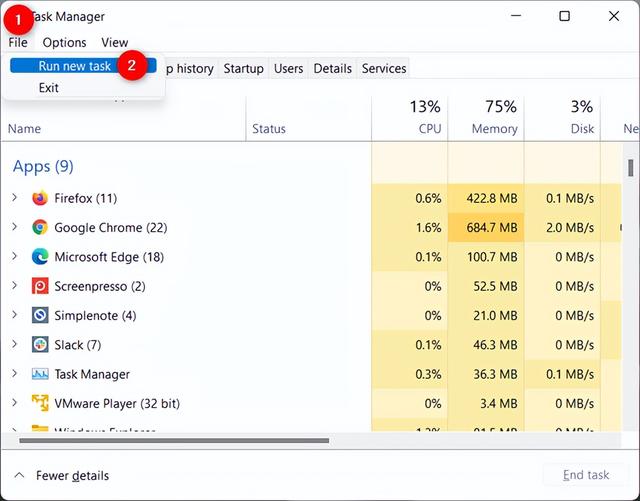Expand the Slack process group

[15, 345]
